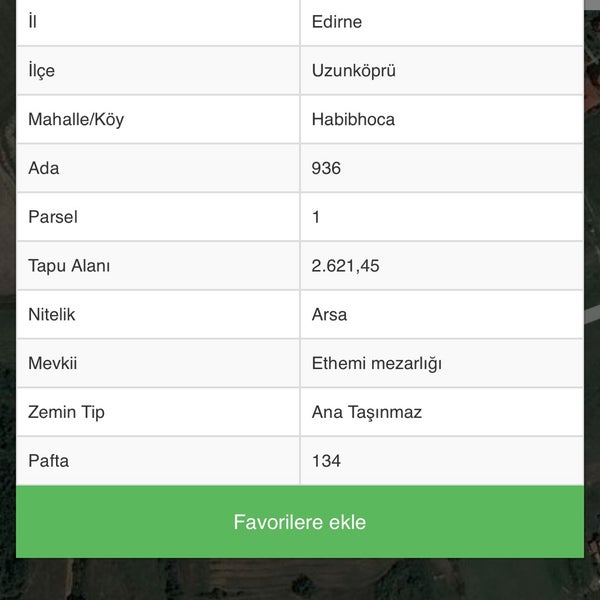Select the Habibhoca neighborhood value
Image resolution: width=600 pixels, height=600 pixels.
[x=353, y=119]
